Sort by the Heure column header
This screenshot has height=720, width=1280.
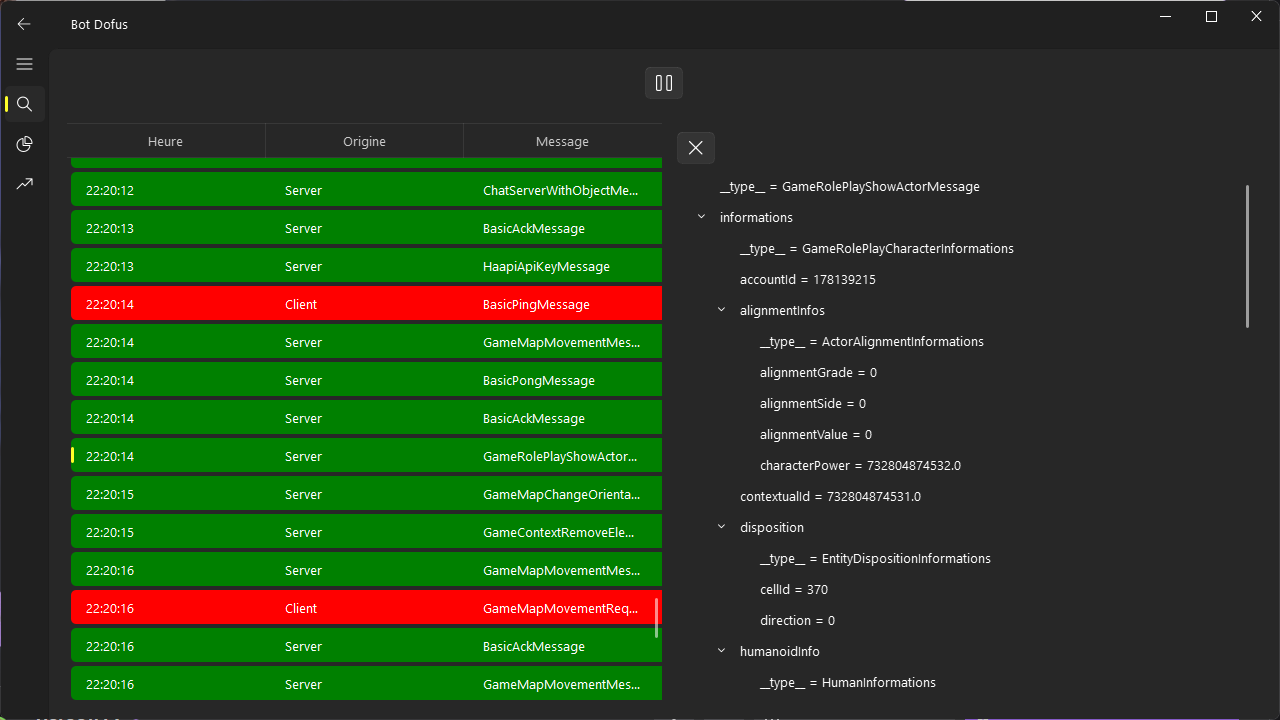pyautogui.click(x=166, y=141)
